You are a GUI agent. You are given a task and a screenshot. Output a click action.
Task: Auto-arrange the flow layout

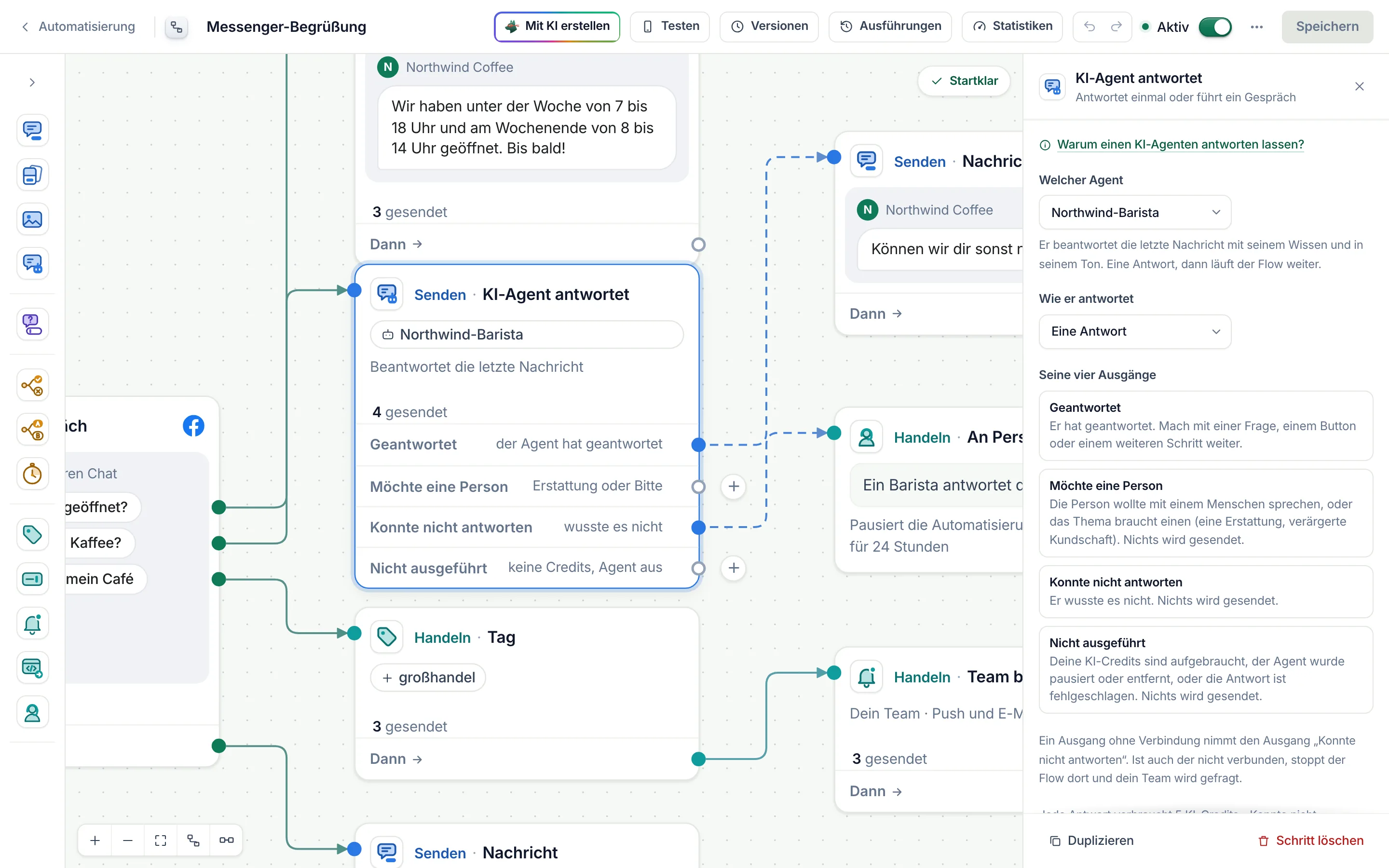coord(193,841)
